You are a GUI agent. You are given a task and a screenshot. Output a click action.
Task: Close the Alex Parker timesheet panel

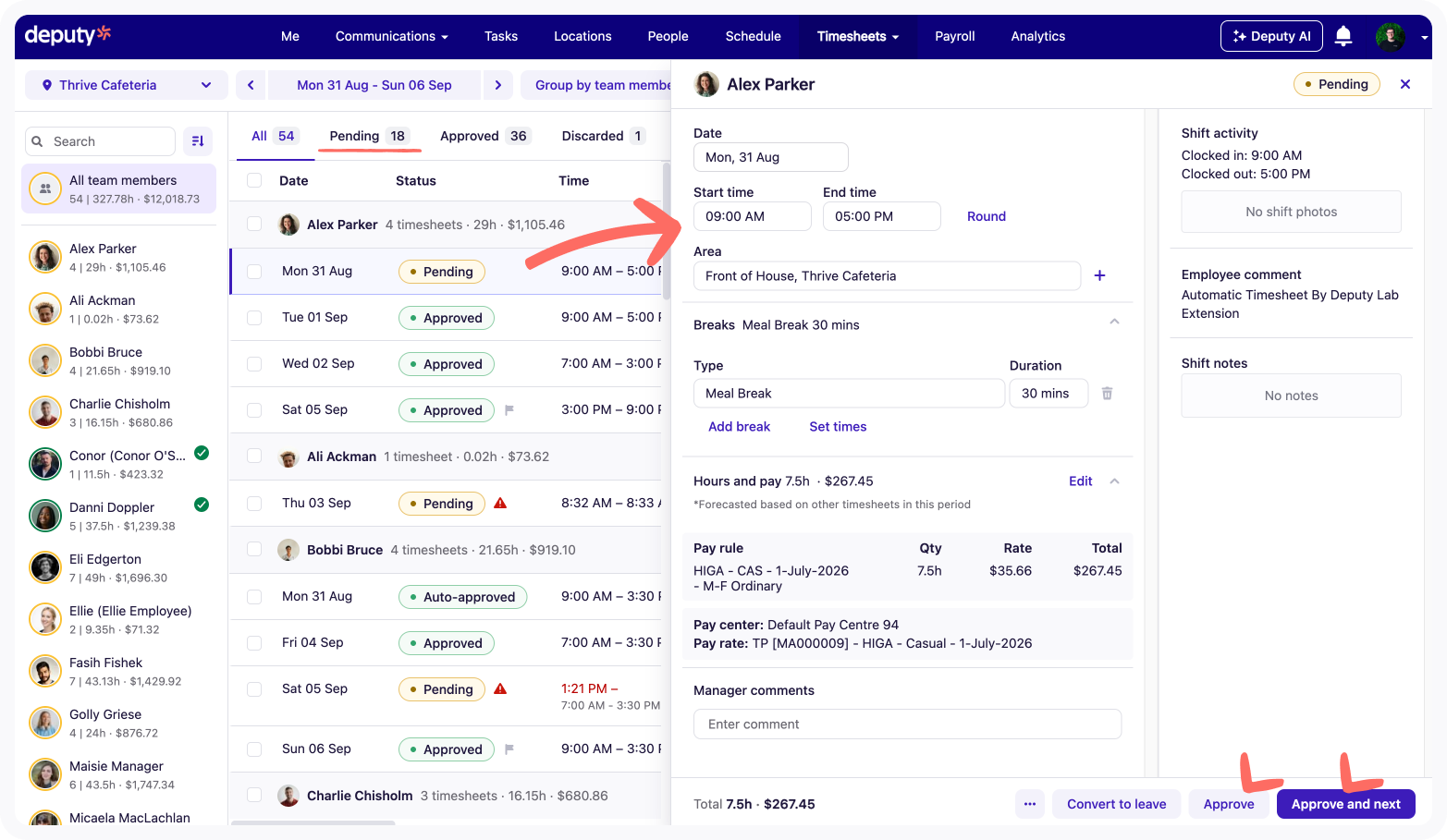click(1405, 84)
